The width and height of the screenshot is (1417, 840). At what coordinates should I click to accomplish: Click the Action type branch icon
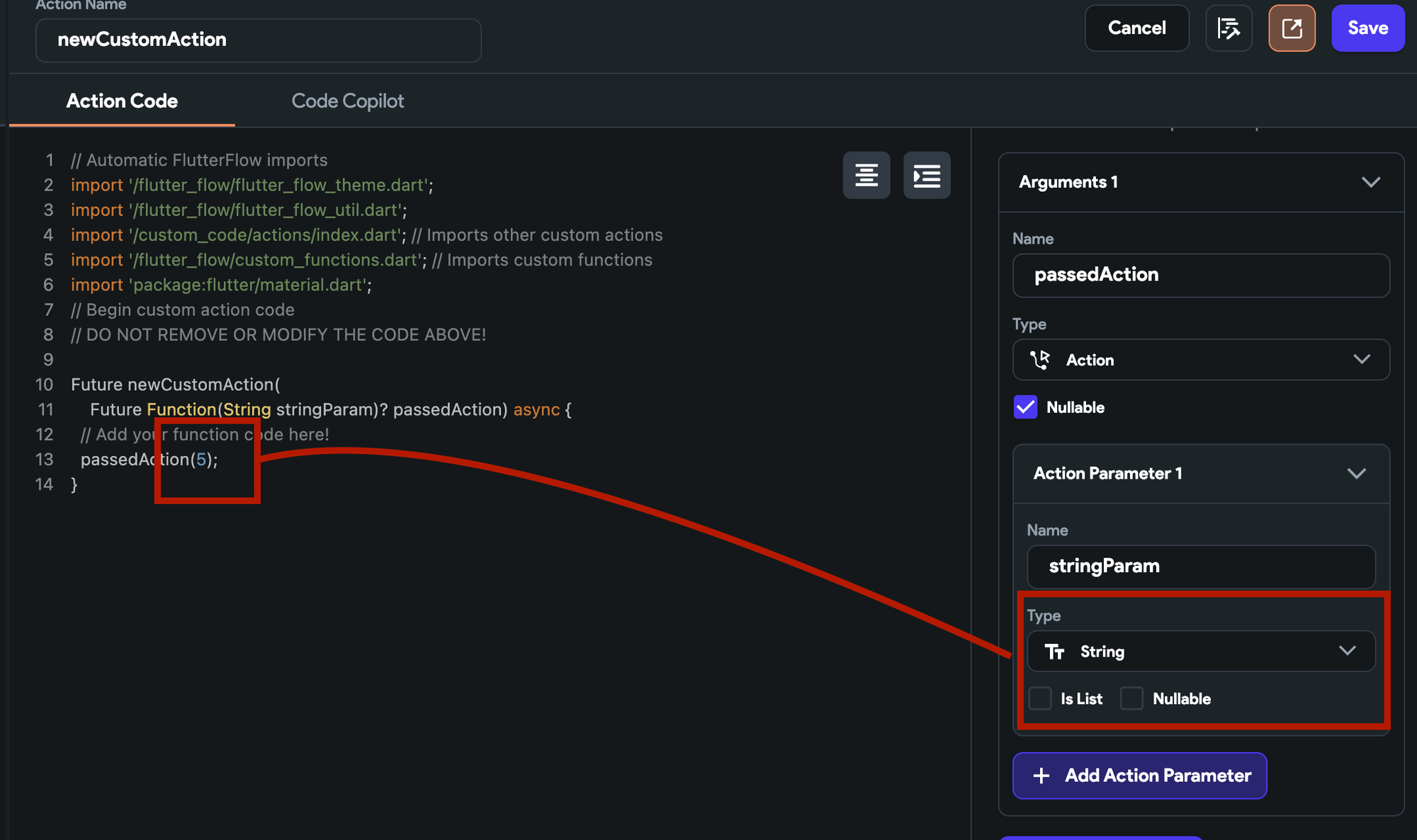click(1040, 360)
